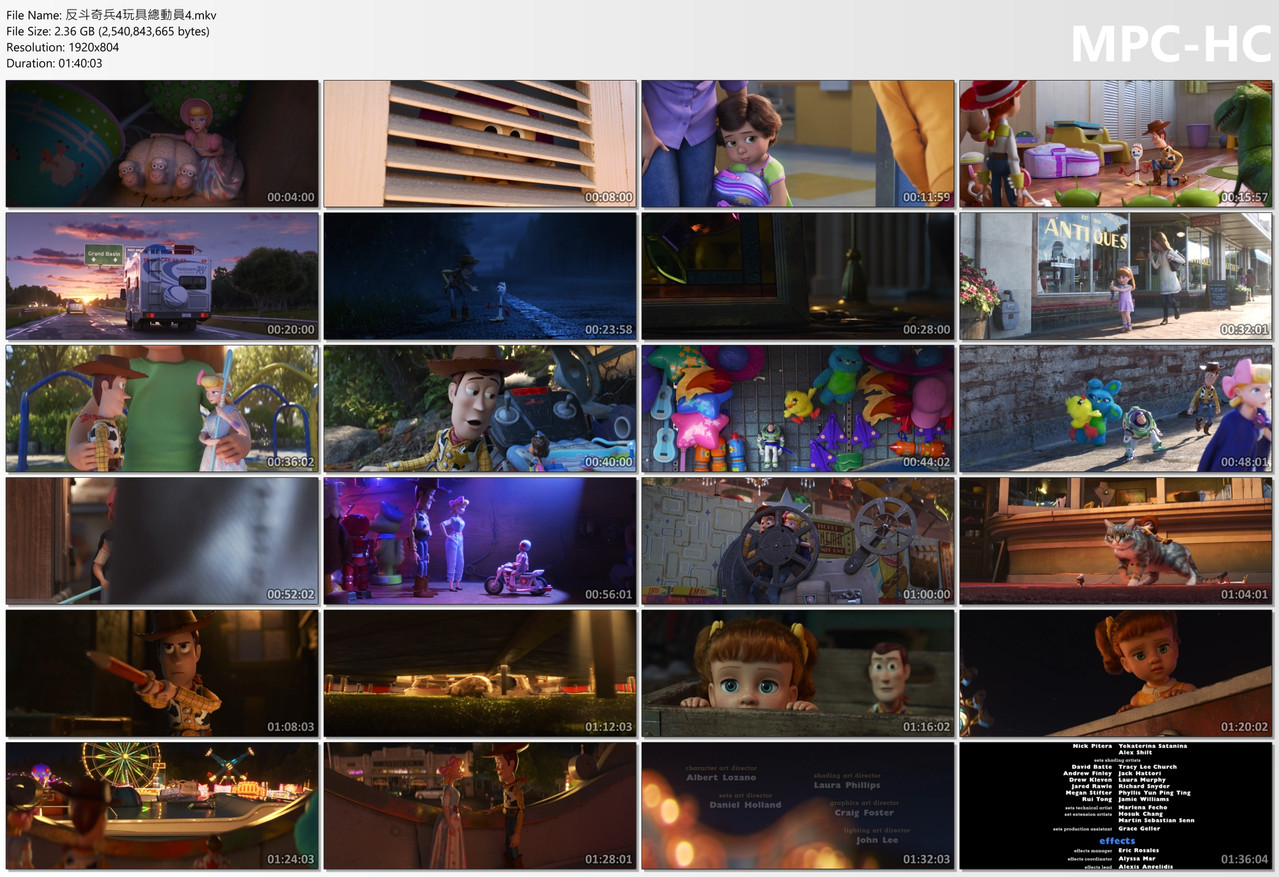Image resolution: width=1279 pixels, height=877 pixels.
Task: Open the playground frame at 00:36:02
Action: tap(162, 409)
